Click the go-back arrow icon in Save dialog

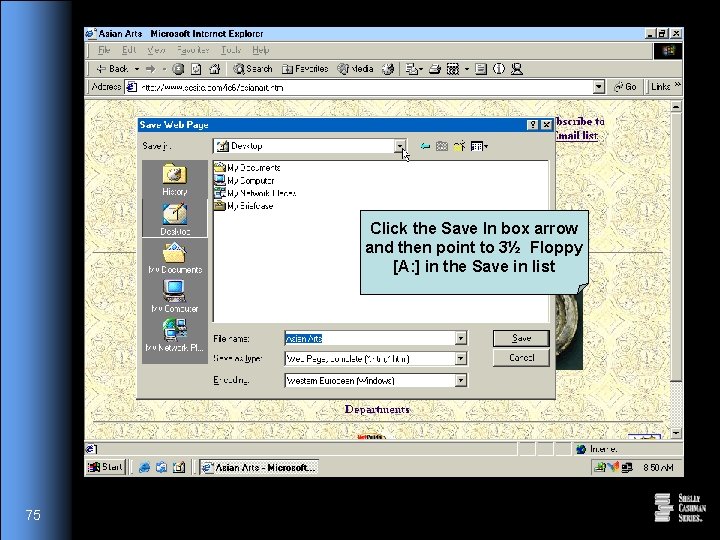pyautogui.click(x=425, y=146)
